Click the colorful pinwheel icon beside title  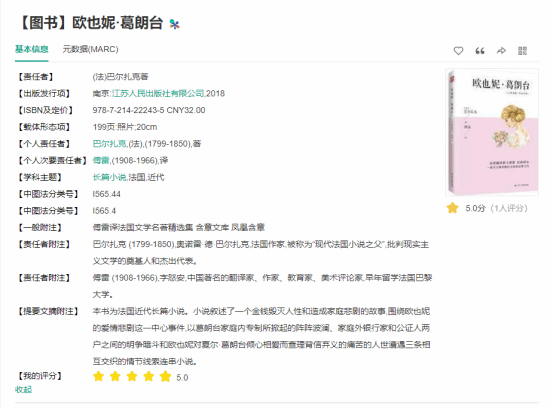click(174, 24)
